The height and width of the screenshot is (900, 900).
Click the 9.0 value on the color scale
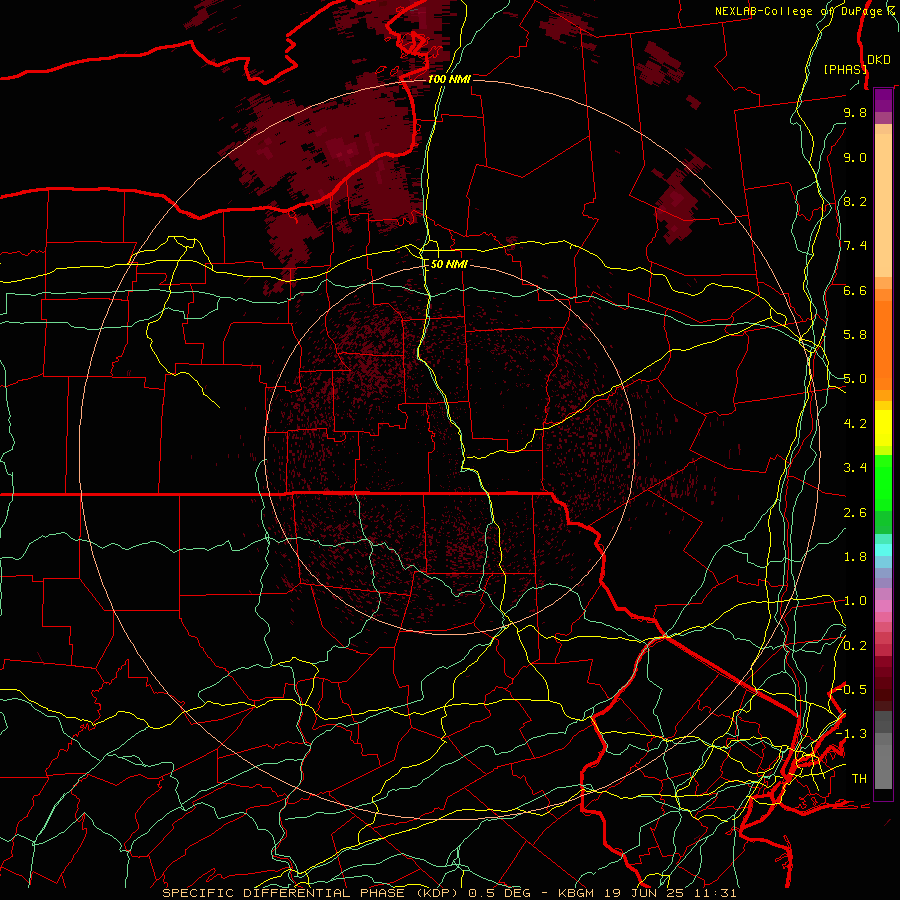click(x=855, y=157)
